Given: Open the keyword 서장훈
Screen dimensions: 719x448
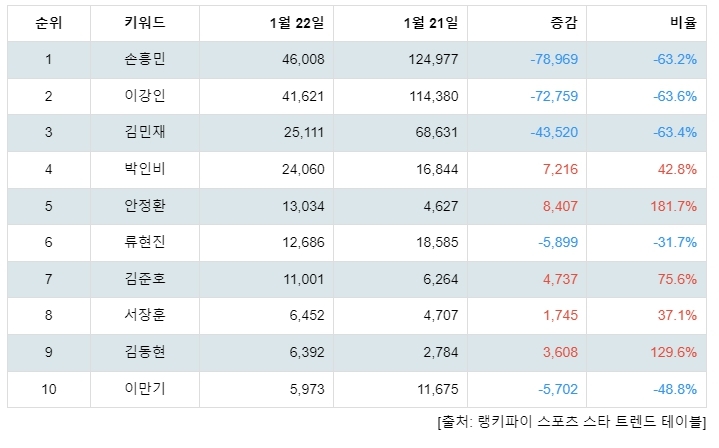Looking at the screenshot, I should tap(145, 315).
